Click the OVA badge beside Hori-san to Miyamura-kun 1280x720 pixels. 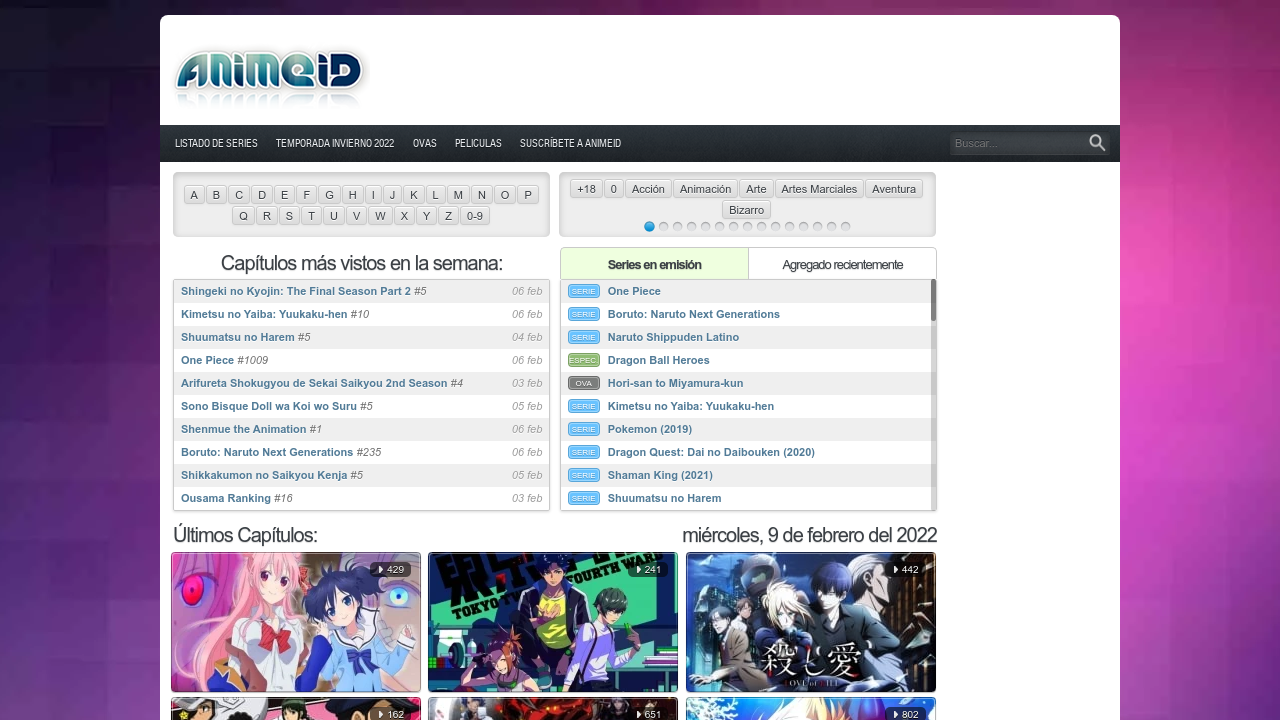coord(584,383)
